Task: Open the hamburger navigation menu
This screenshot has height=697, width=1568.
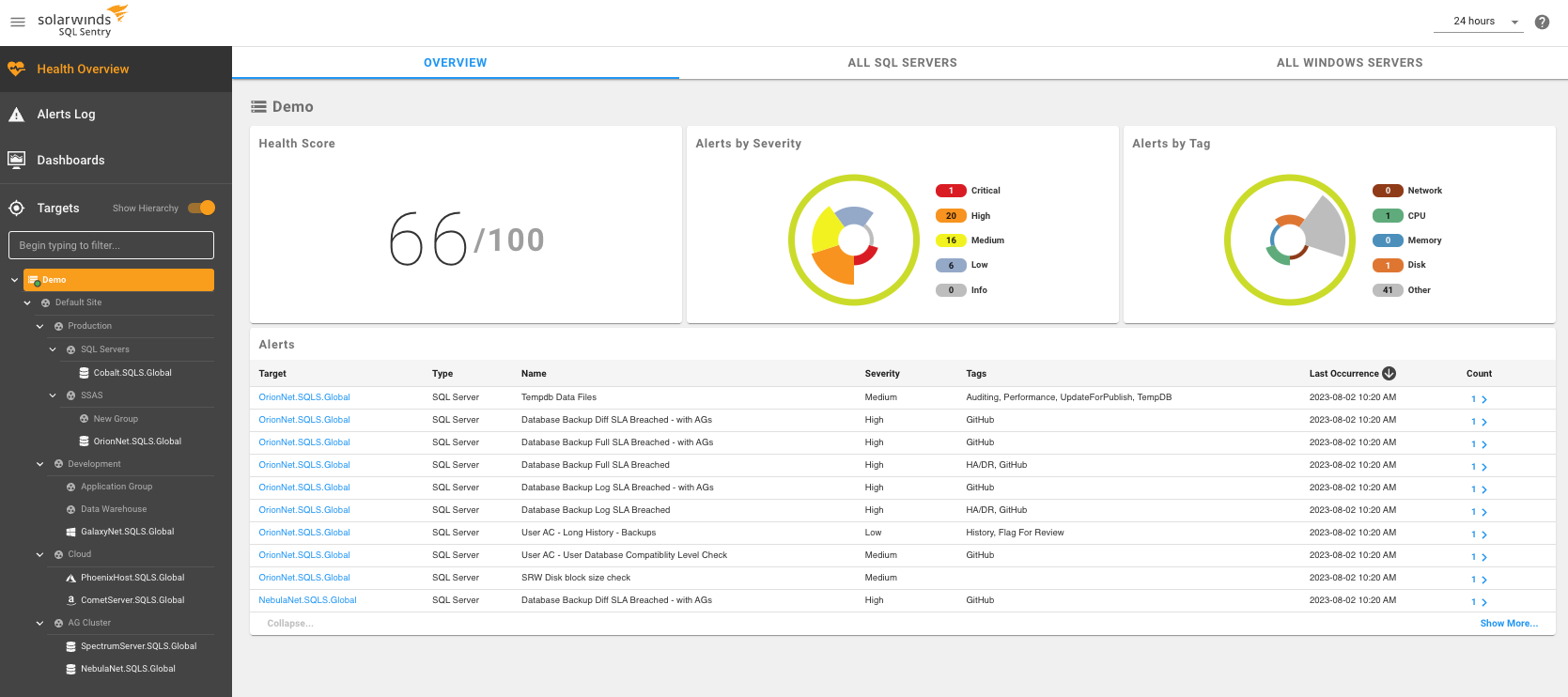Action: 17,22
